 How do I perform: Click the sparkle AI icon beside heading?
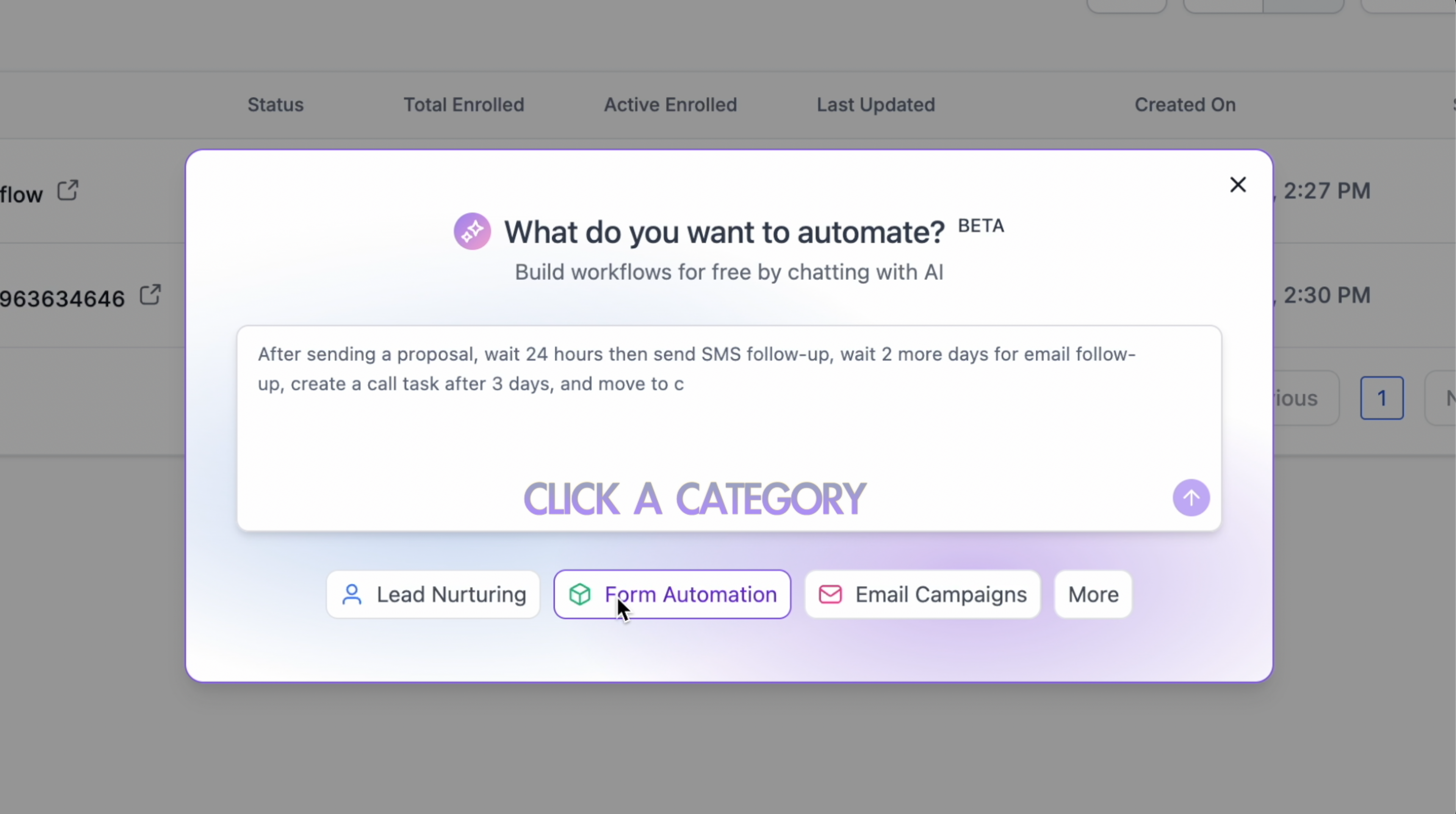[x=472, y=231]
